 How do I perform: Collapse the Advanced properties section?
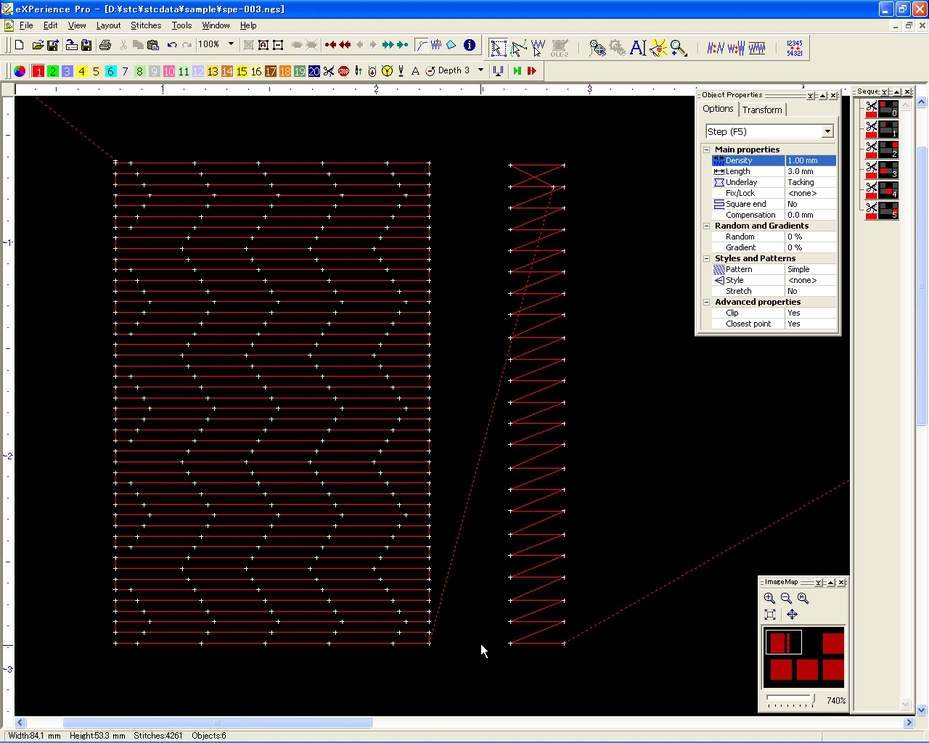706,302
